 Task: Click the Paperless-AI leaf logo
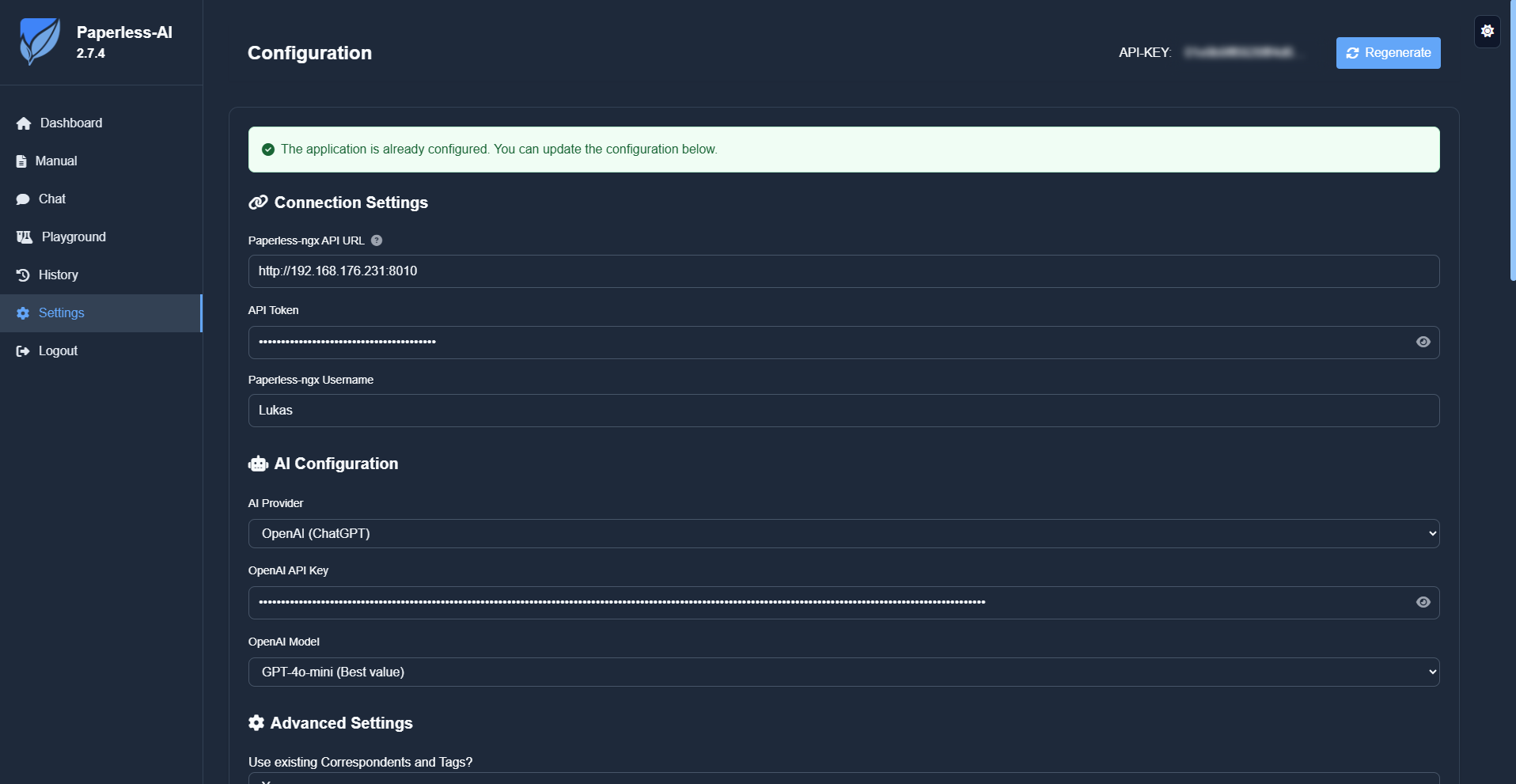(x=40, y=41)
